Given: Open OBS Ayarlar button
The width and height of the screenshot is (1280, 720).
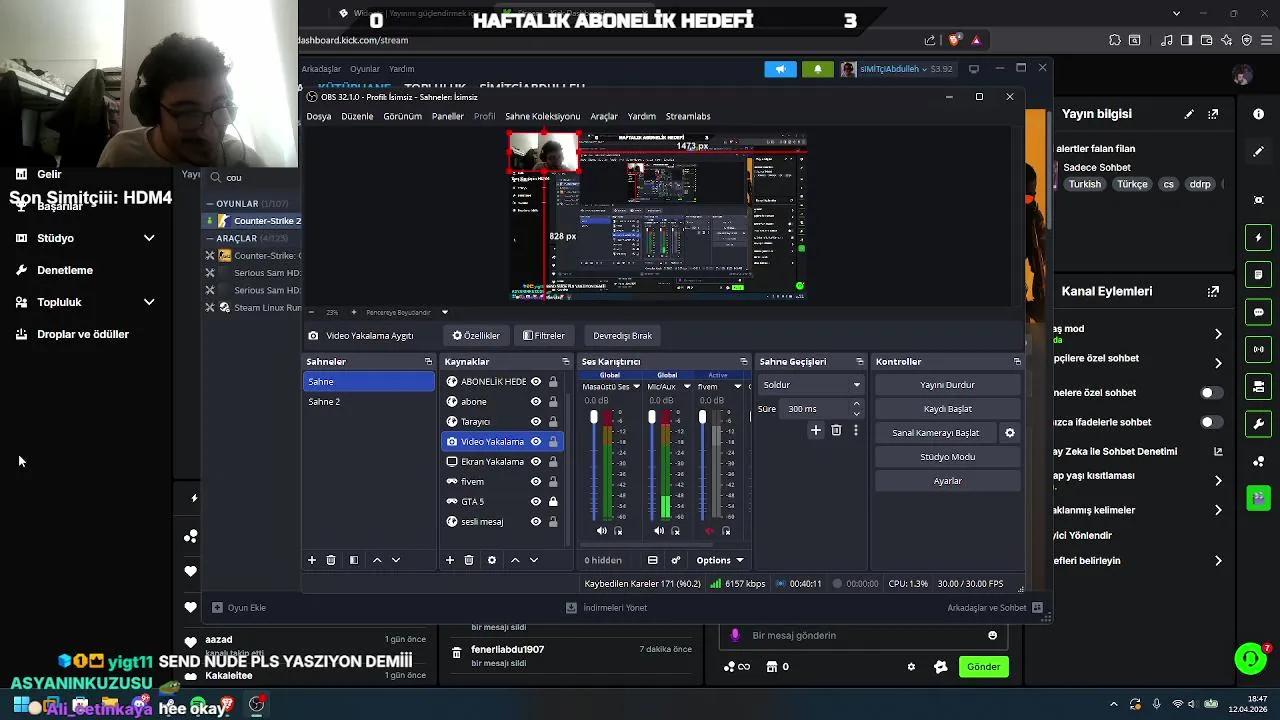Looking at the screenshot, I should [947, 481].
